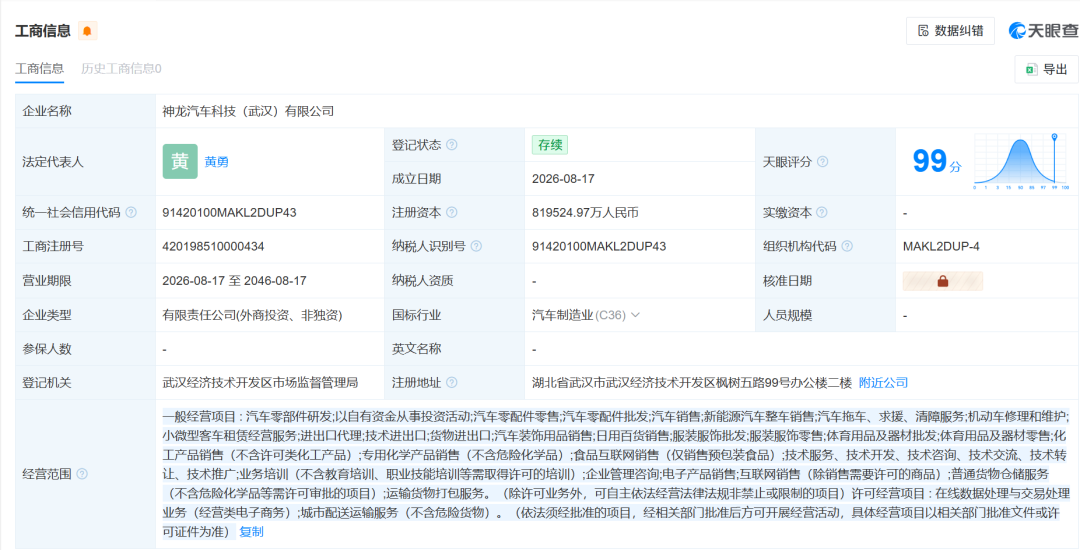
Task: Click establishment date 2026-08-17
Action: (563, 179)
